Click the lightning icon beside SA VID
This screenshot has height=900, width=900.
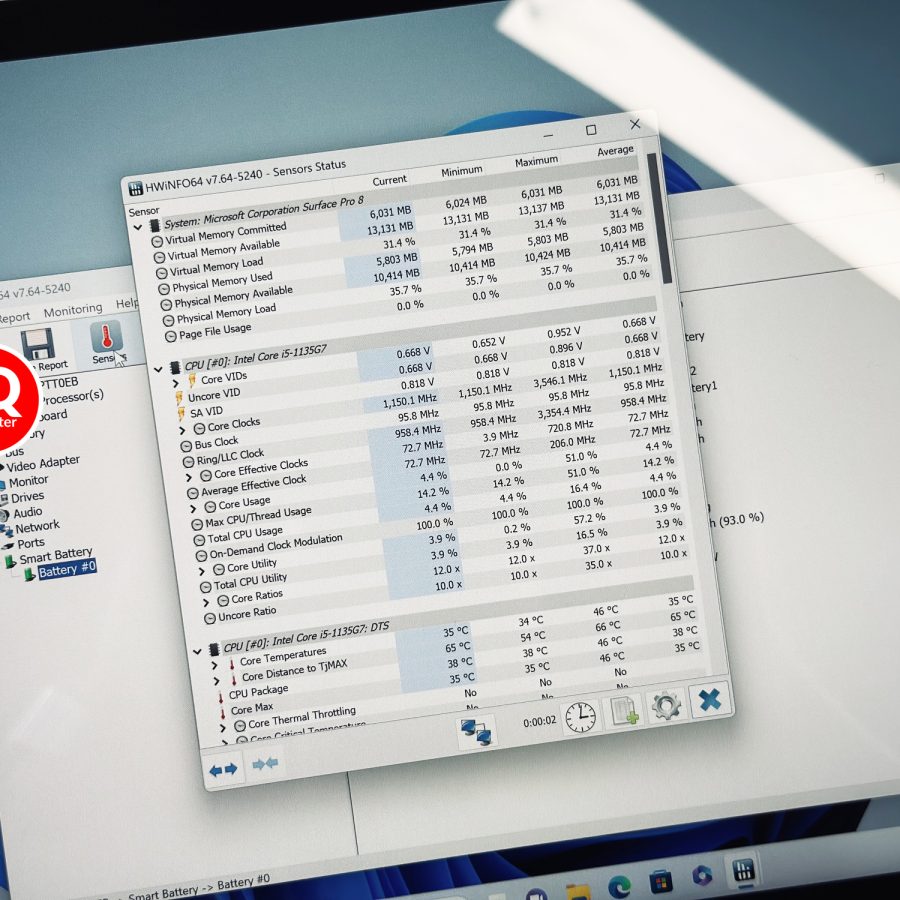(181, 414)
